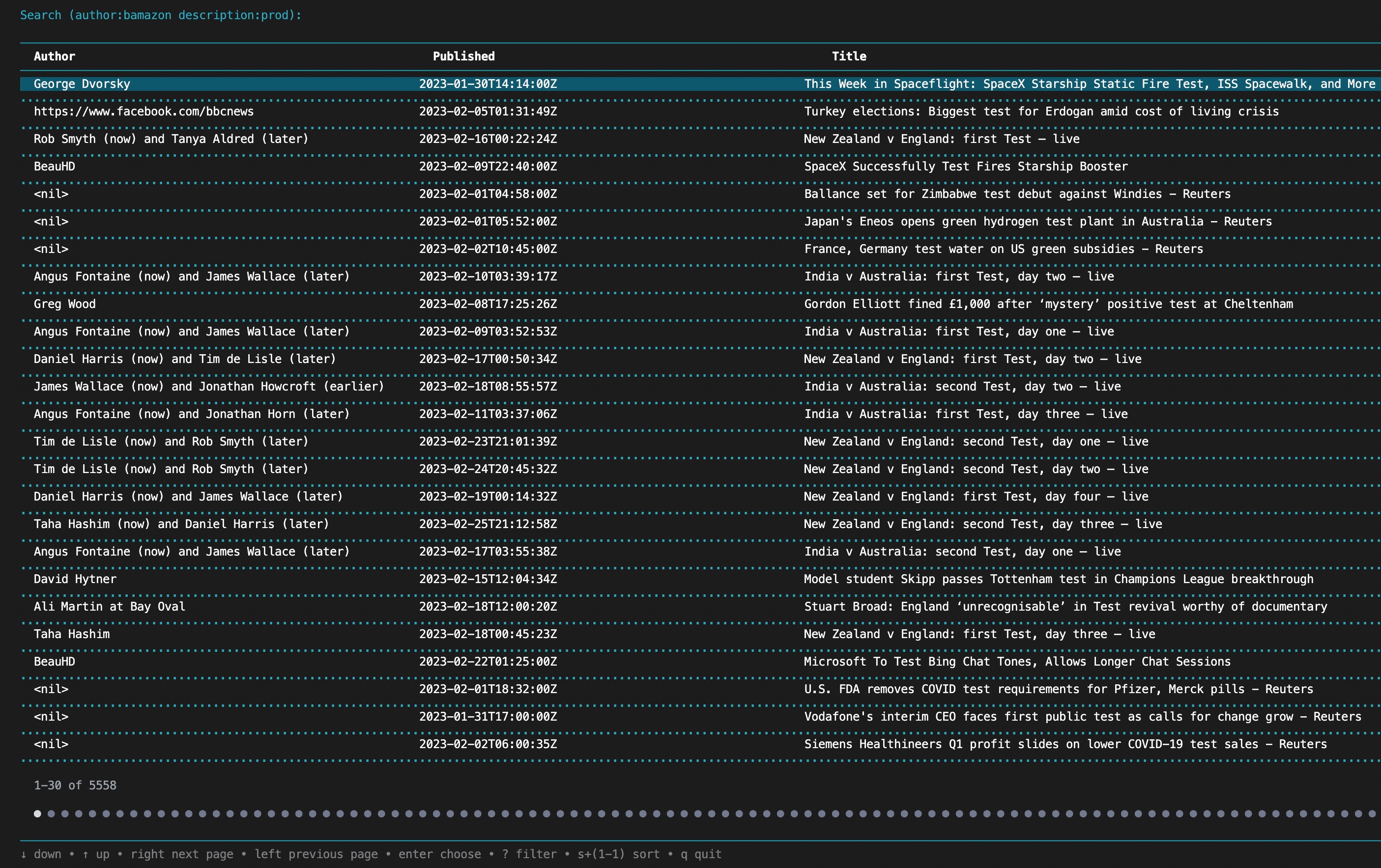This screenshot has height=868, width=1381.
Task: Select the Greg Wood author row
Action: pos(65,304)
